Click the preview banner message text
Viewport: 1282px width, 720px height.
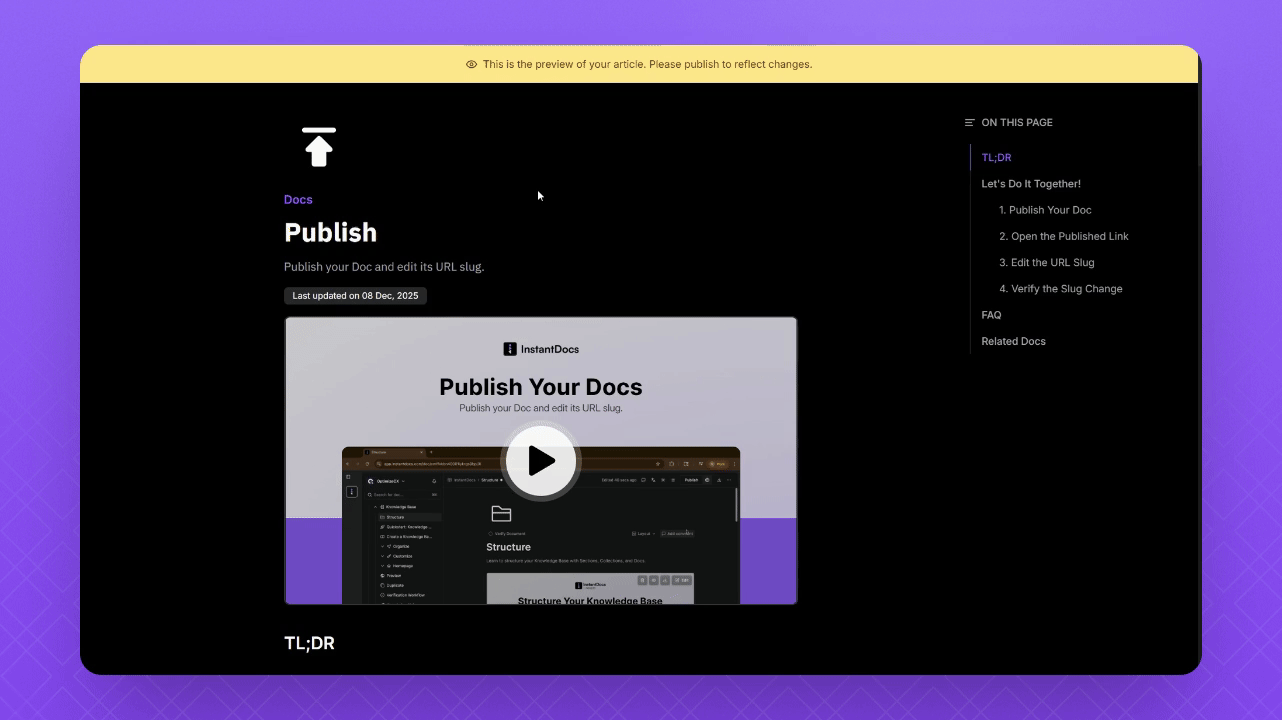click(x=647, y=64)
